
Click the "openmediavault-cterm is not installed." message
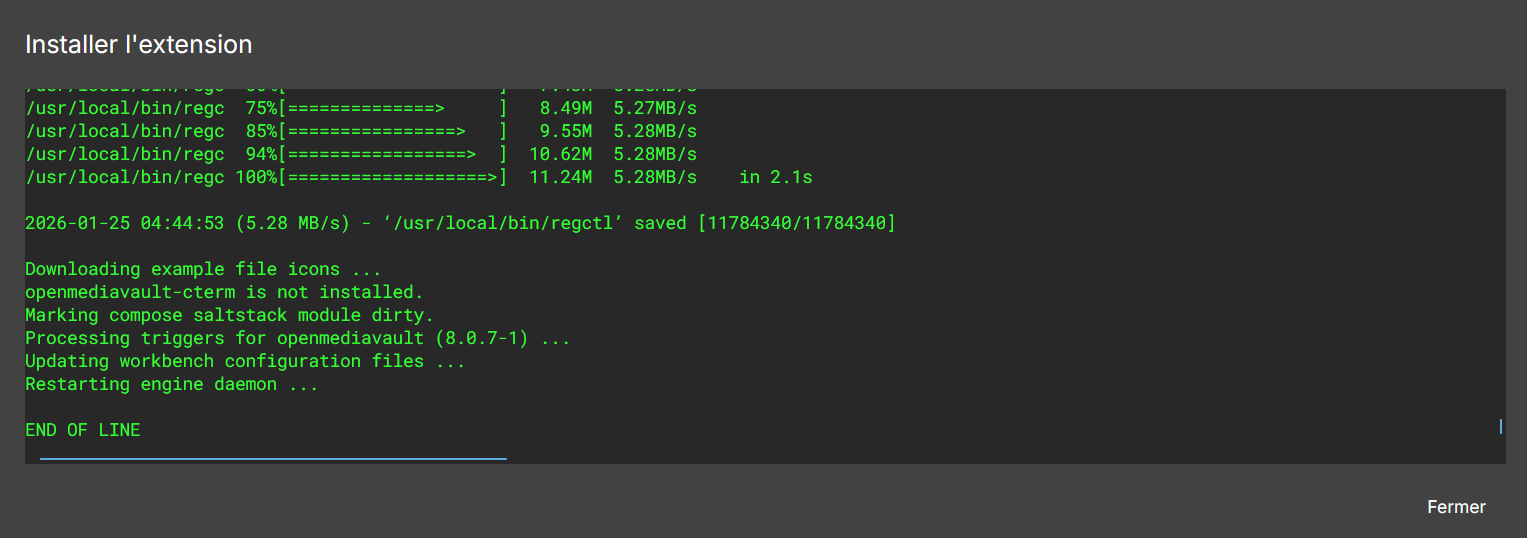pyautogui.click(x=224, y=292)
